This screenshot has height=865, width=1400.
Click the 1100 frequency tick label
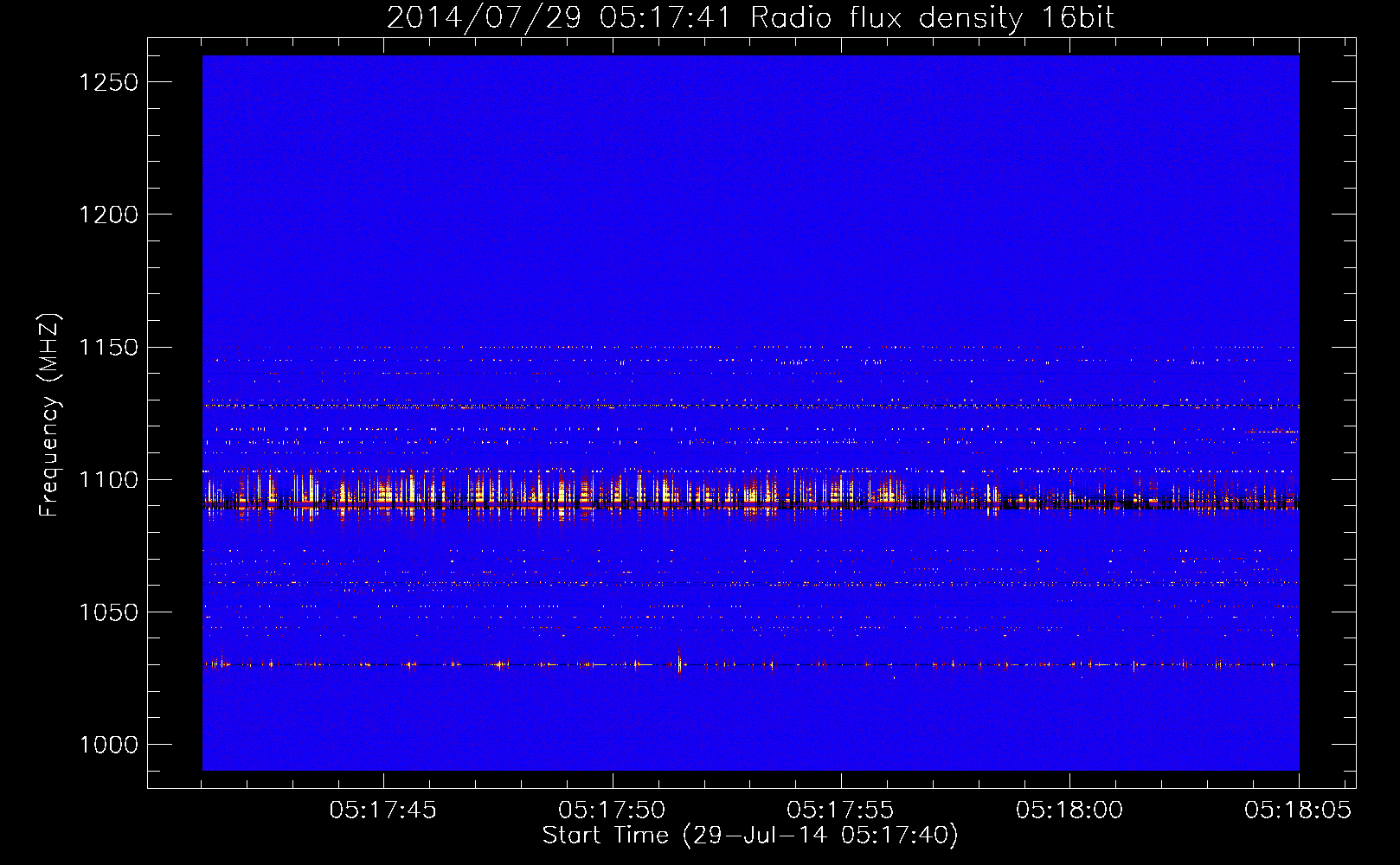pos(109,480)
